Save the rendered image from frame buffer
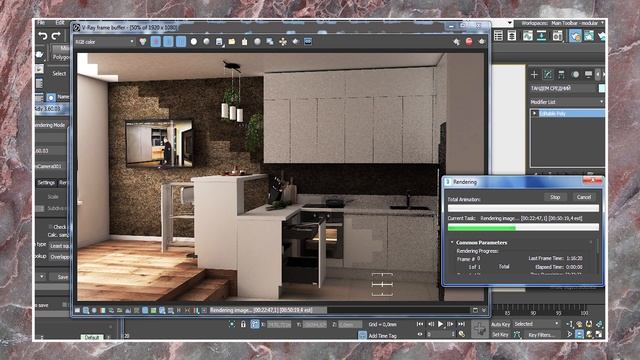The image size is (640, 360). pos(219,42)
